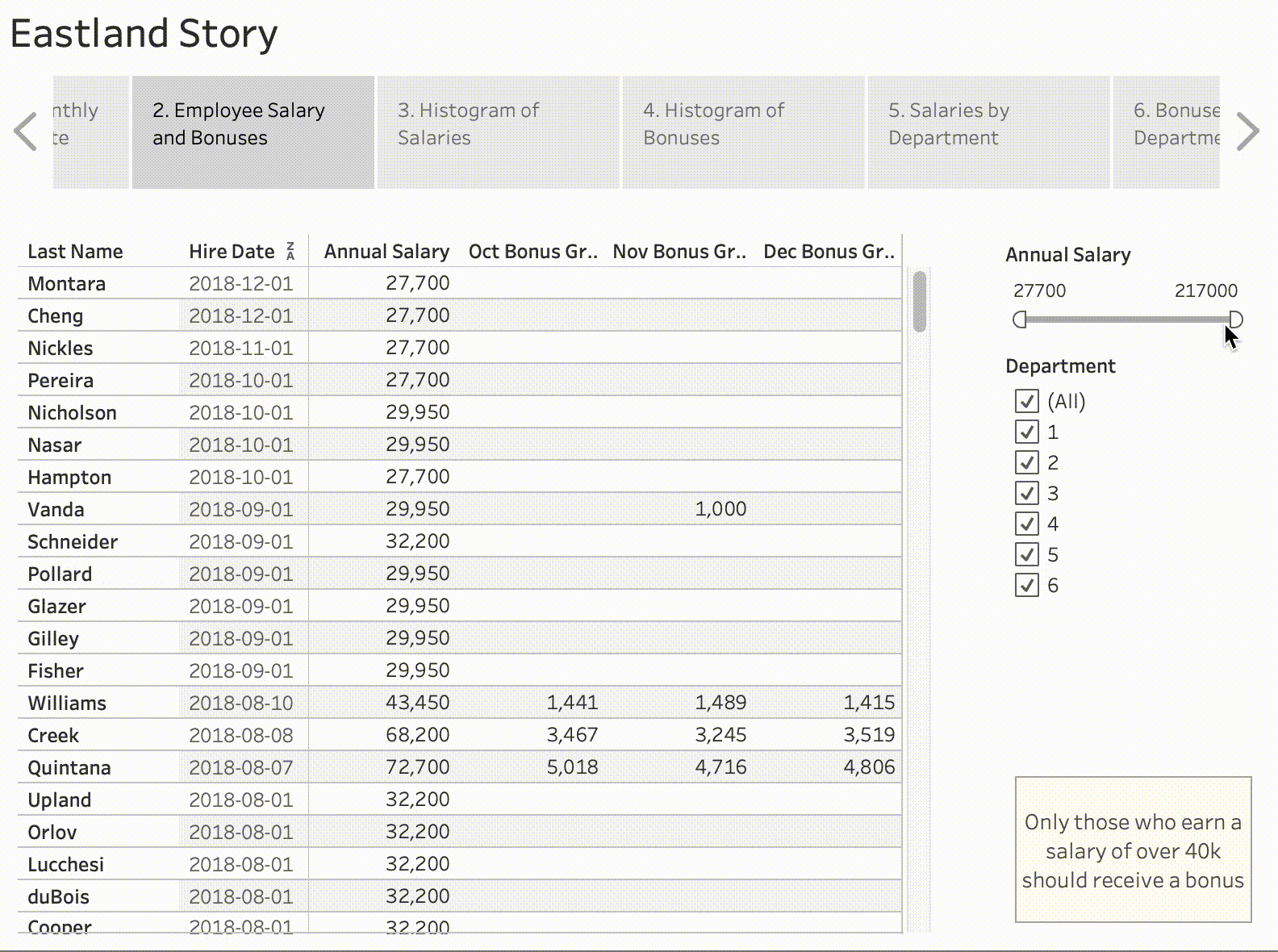This screenshot has height=952, width=1278.
Task: Open the partially visible first story point
Action: click(x=91, y=132)
